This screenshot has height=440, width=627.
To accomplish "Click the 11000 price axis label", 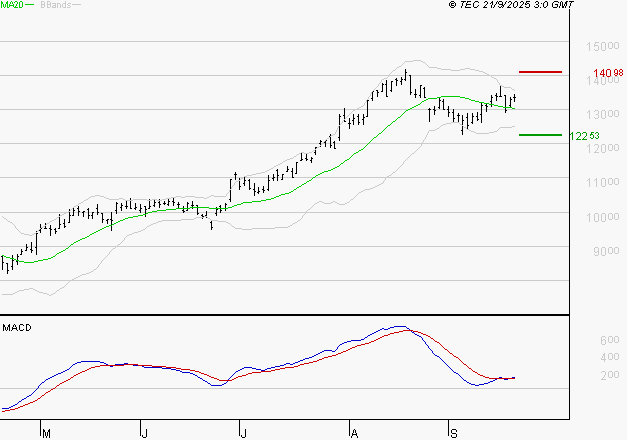I will pyautogui.click(x=603, y=183).
